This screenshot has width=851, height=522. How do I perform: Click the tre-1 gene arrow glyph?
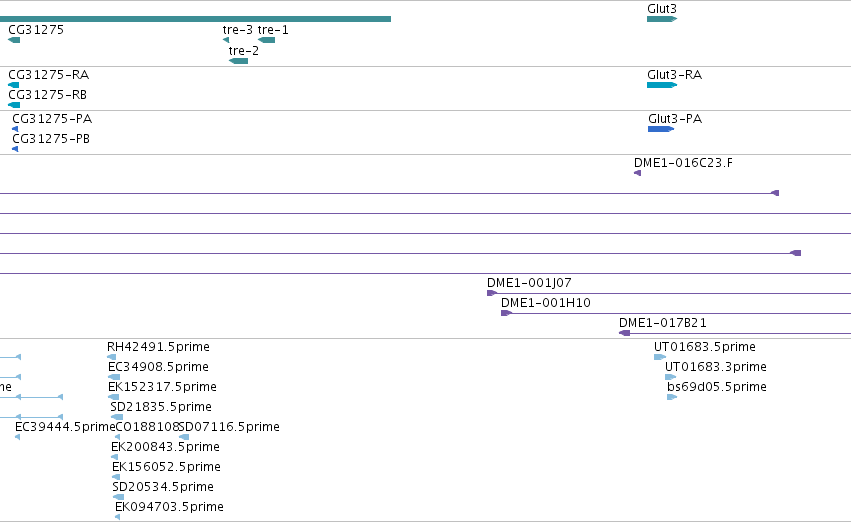(266, 40)
